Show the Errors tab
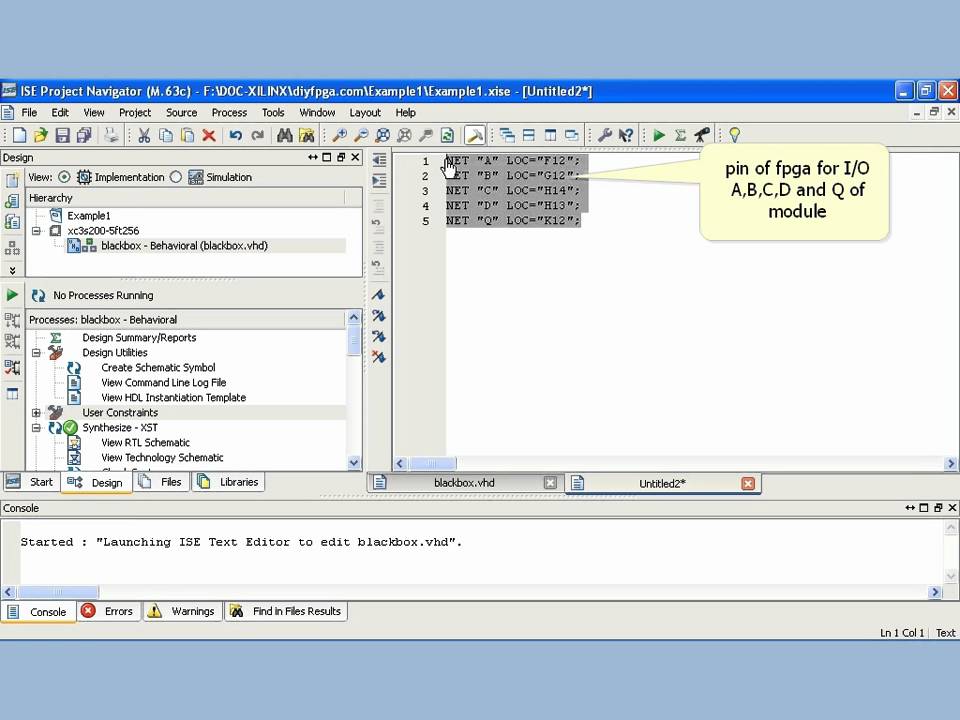Image resolution: width=960 pixels, height=720 pixels. tap(108, 611)
